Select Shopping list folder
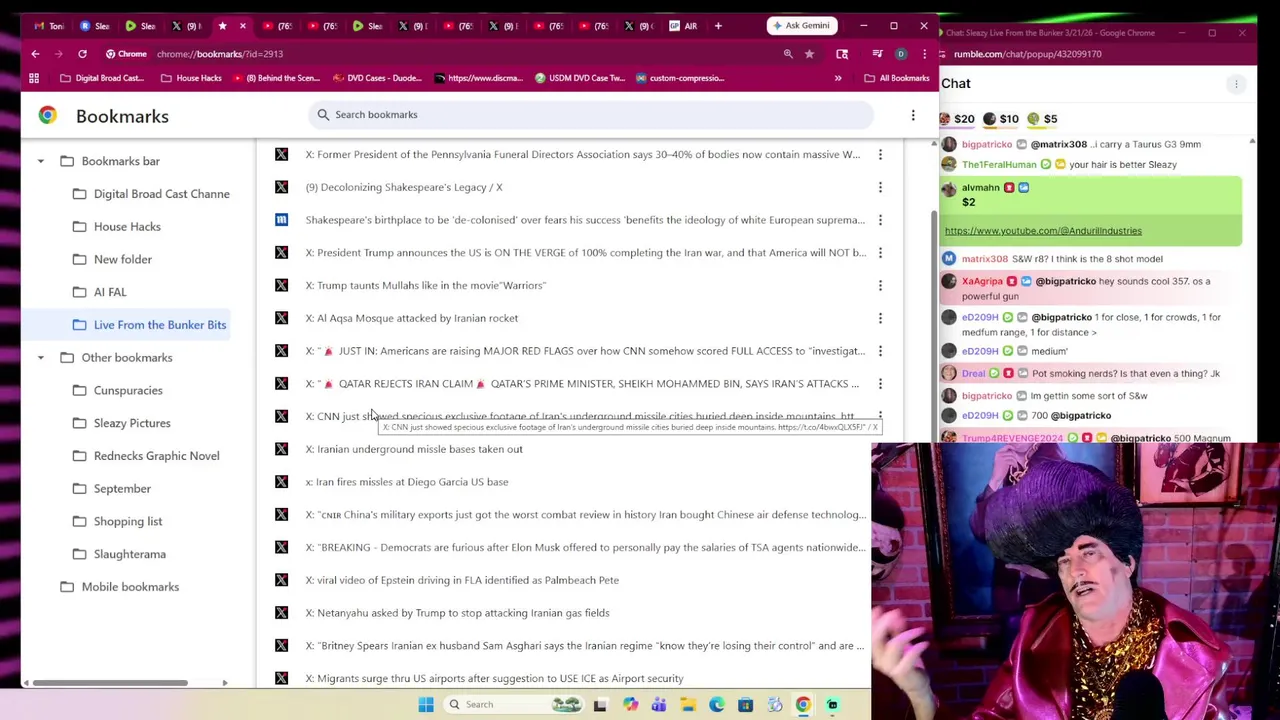This screenshot has height=720, width=1280. [117, 522]
